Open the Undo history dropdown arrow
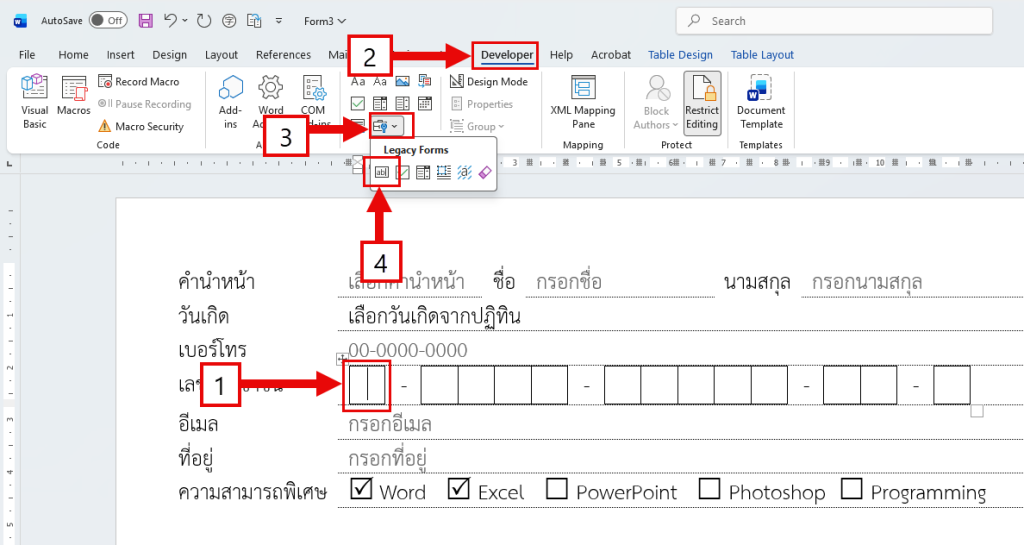The image size is (1024, 545). pyautogui.click(x=185, y=21)
